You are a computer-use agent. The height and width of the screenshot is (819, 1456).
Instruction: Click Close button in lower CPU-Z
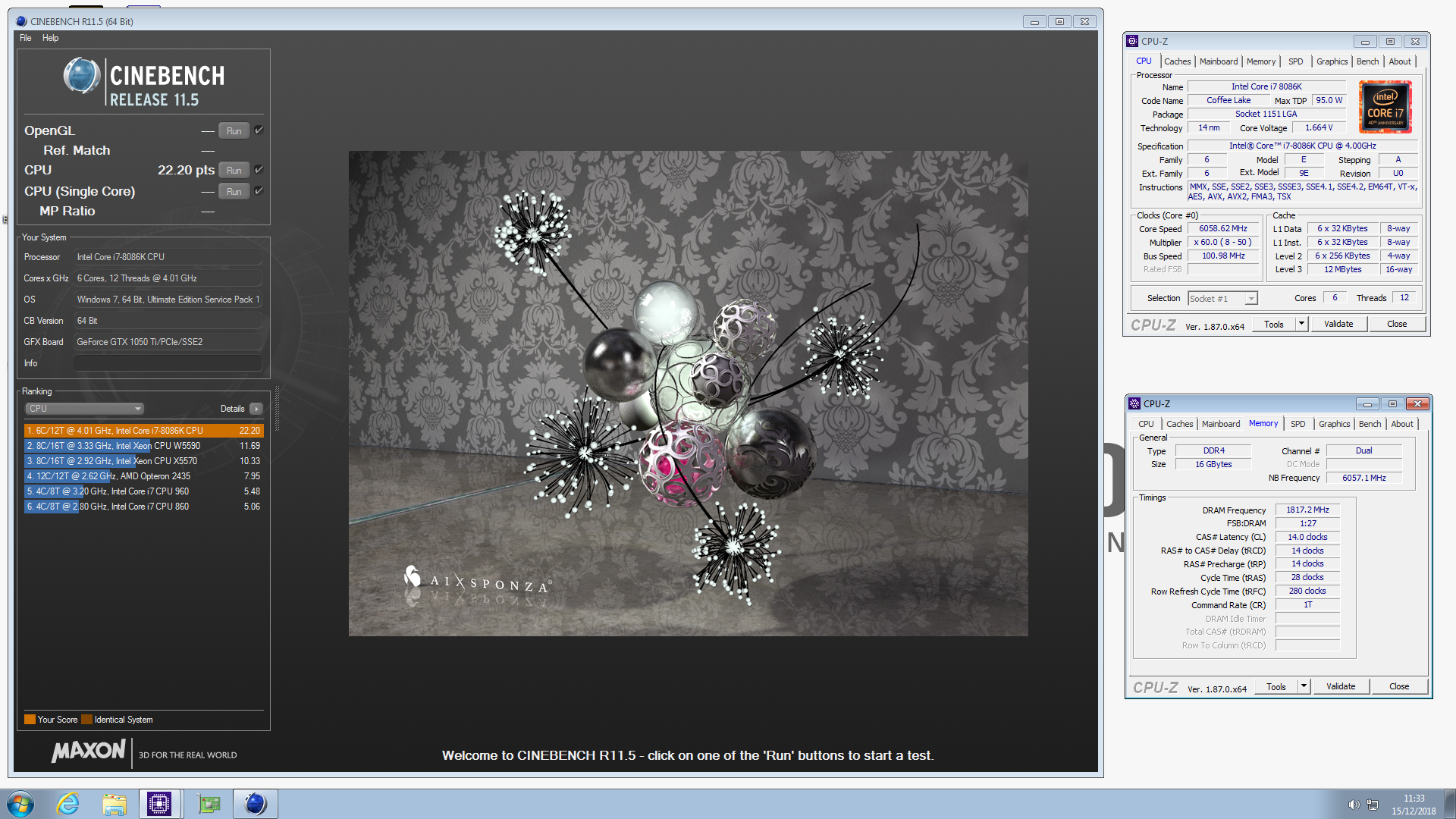[x=1399, y=686]
